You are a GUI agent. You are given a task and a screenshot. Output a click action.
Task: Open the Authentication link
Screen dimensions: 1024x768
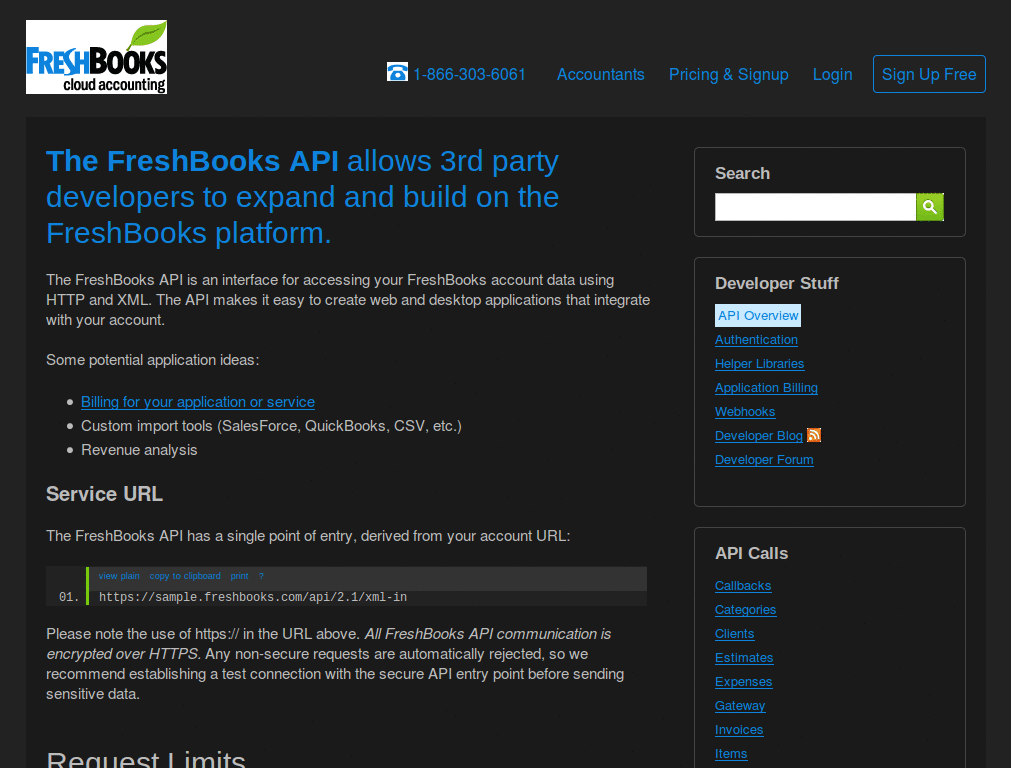tap(756, 340)
